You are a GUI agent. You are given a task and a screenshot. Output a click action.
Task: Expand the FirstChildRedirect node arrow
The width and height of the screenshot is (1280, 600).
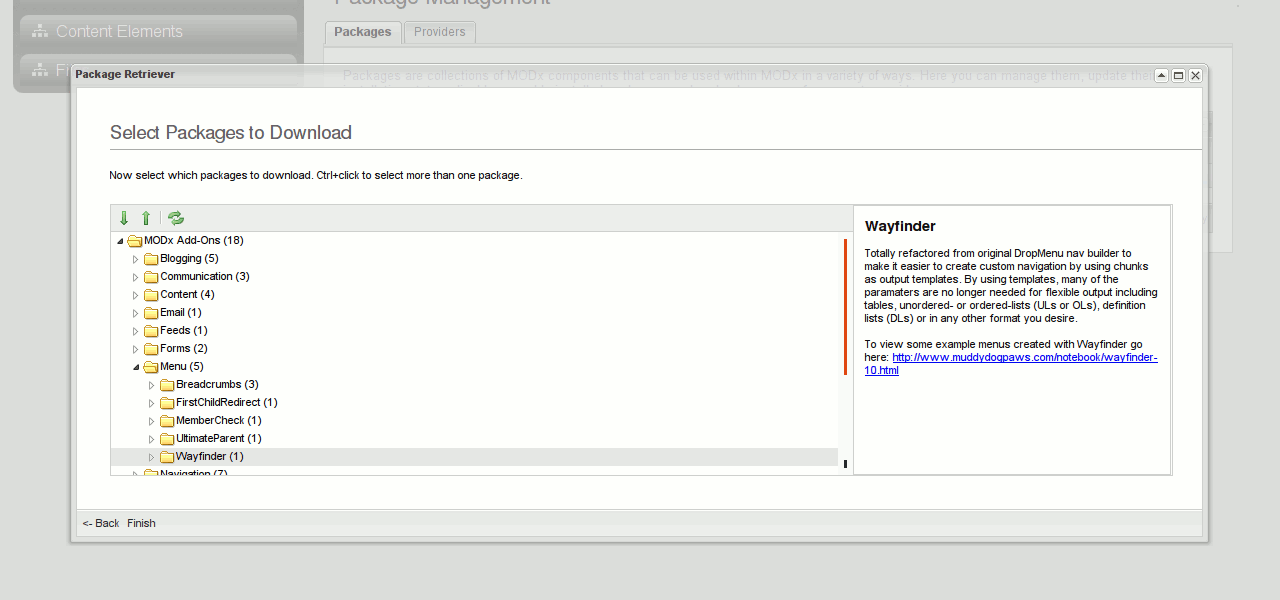point(152,403)
